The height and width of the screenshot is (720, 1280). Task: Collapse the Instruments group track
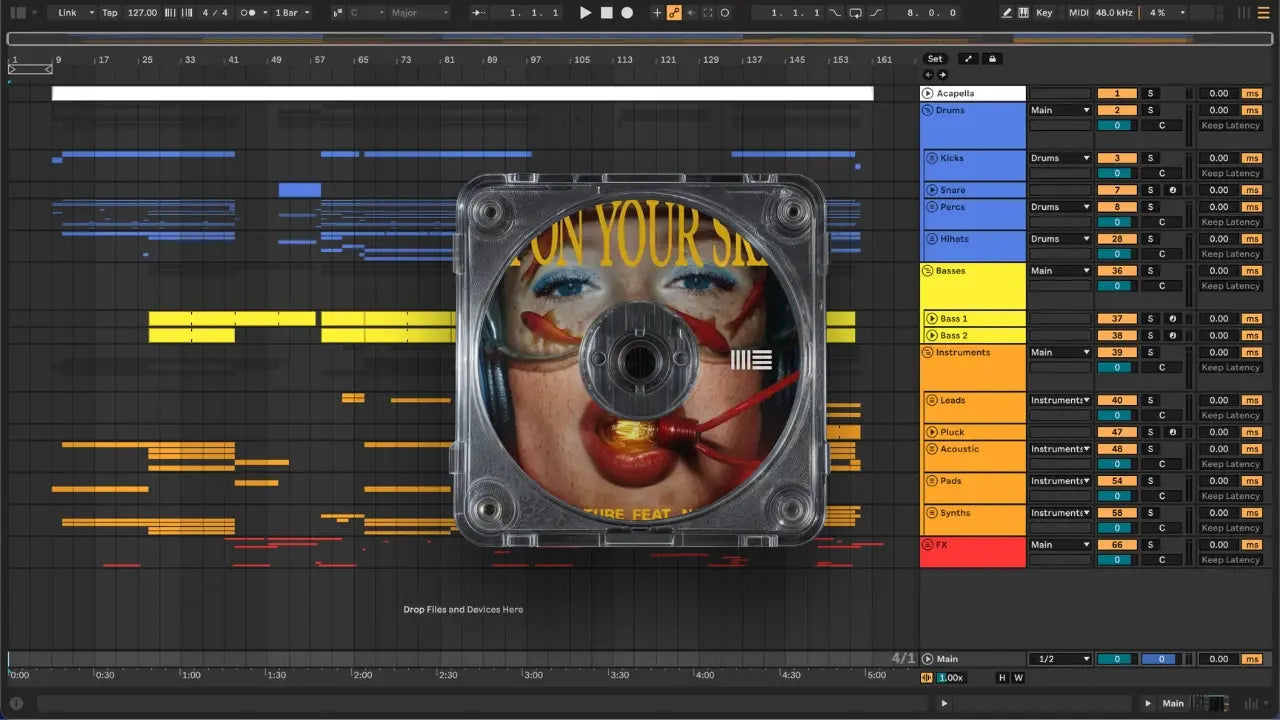(928, 352)
